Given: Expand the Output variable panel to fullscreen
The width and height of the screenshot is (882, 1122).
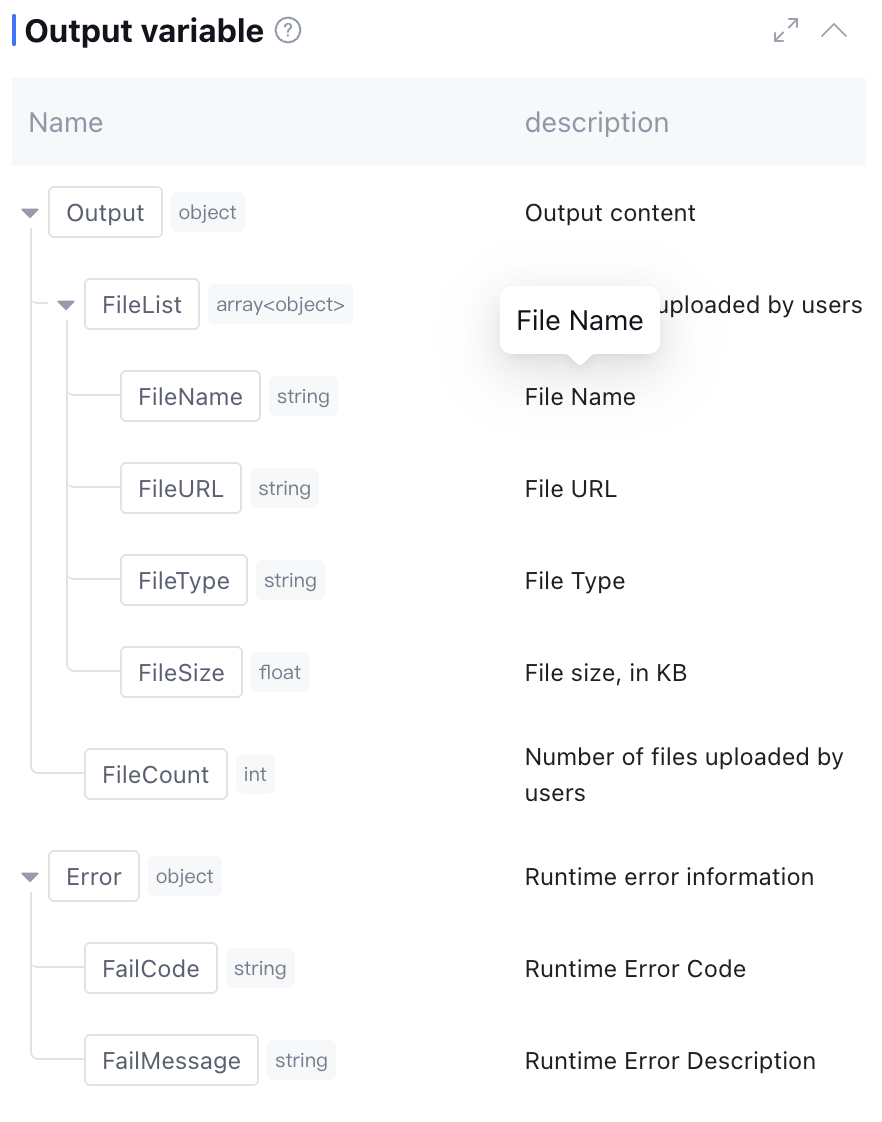Looking at the screenshot, I should (786, 31).
